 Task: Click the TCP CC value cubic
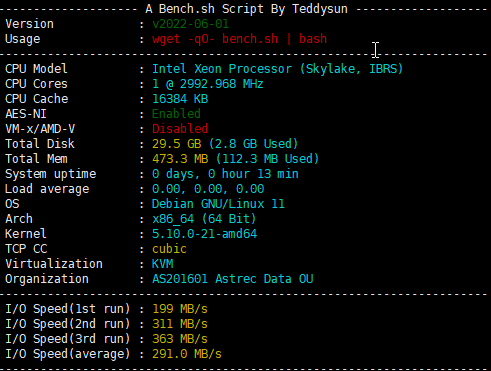[x=169, y=249]
